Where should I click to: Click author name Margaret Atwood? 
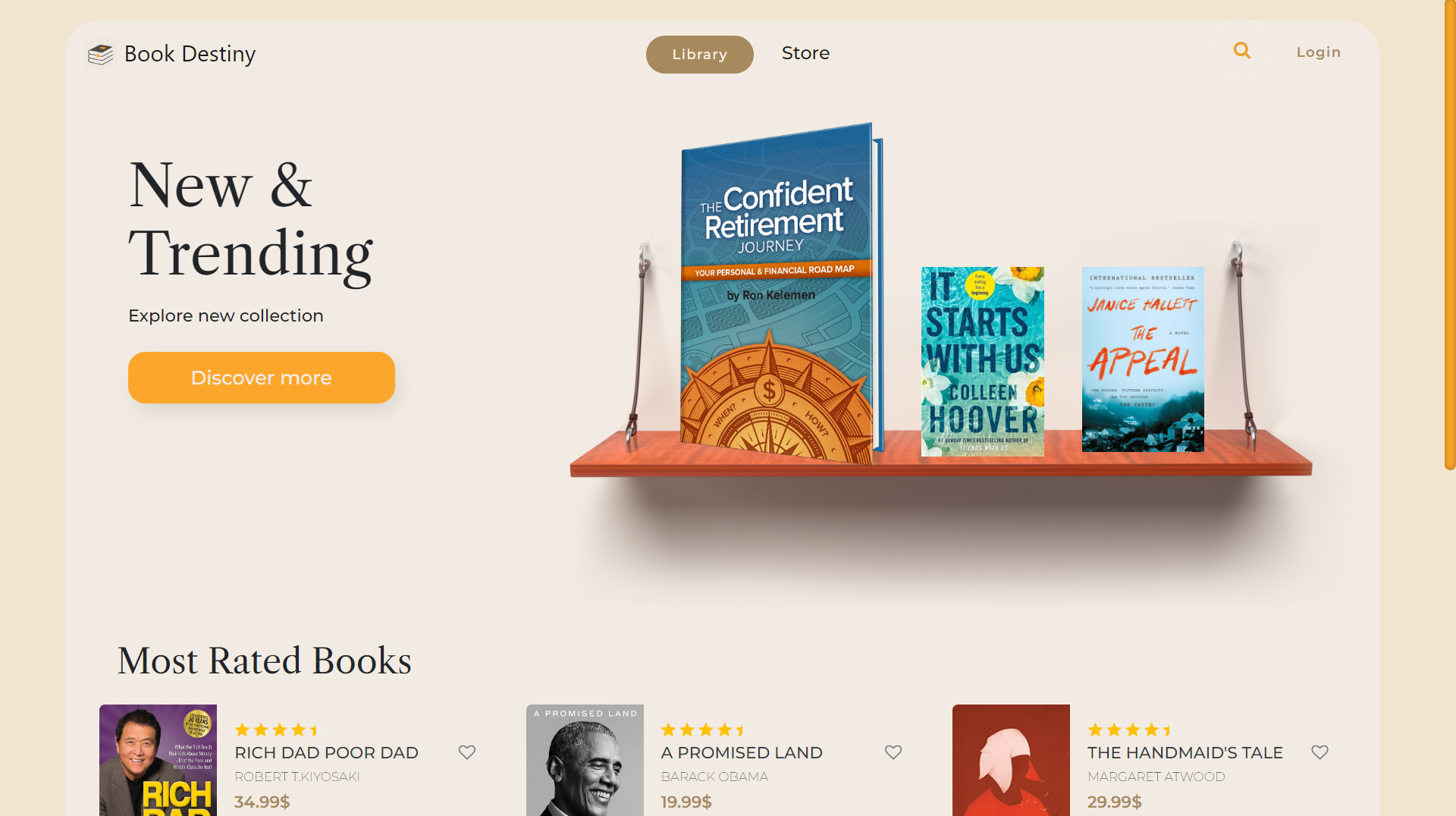[x=1156, y=777]
